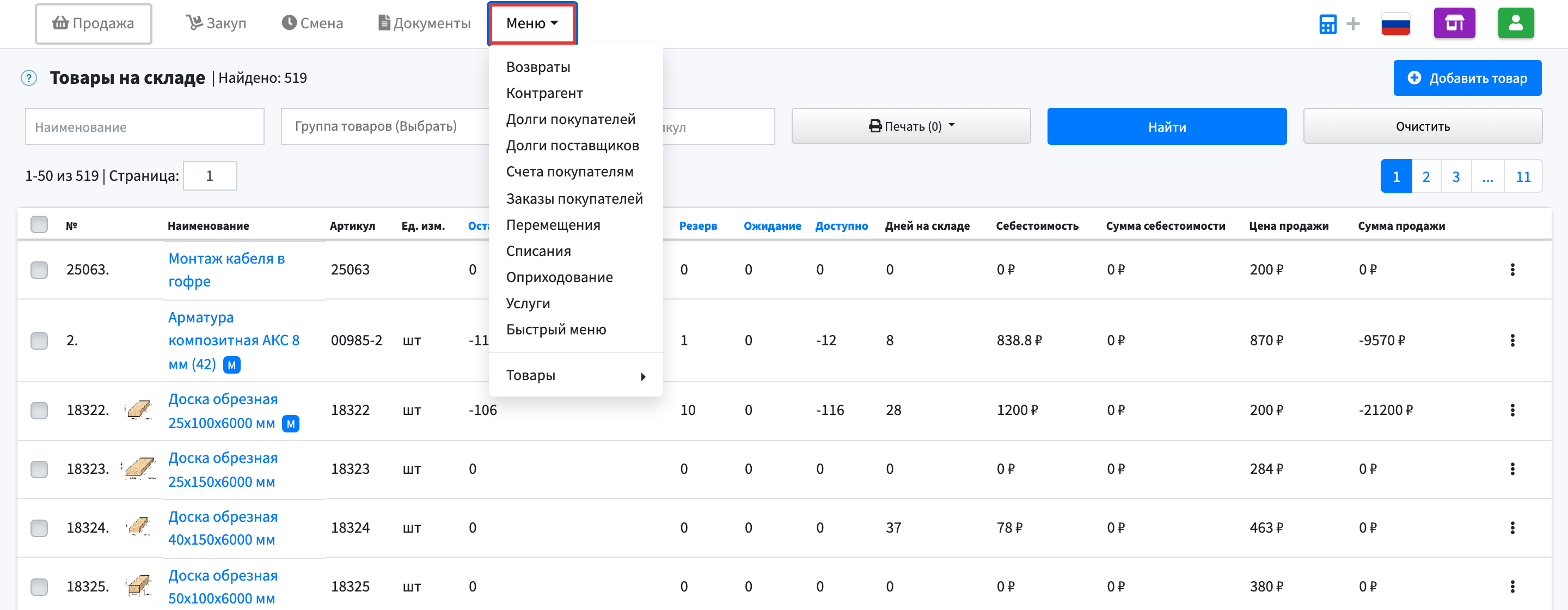Click the Страница number input field
The image size is (1568, 610).
[210, 176]
